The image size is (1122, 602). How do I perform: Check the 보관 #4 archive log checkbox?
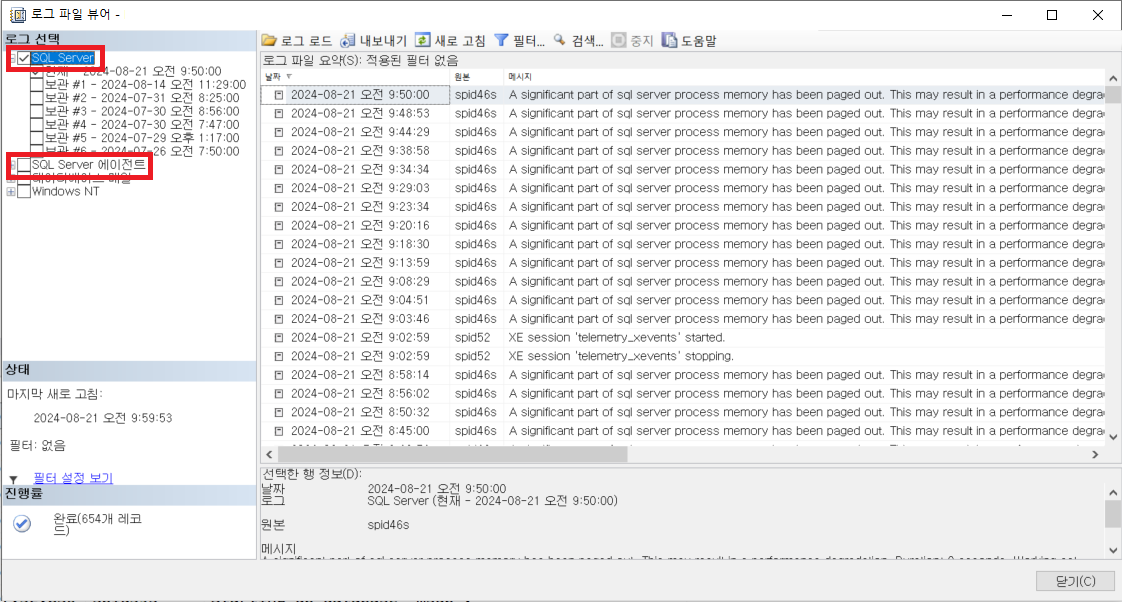point(36,125)
